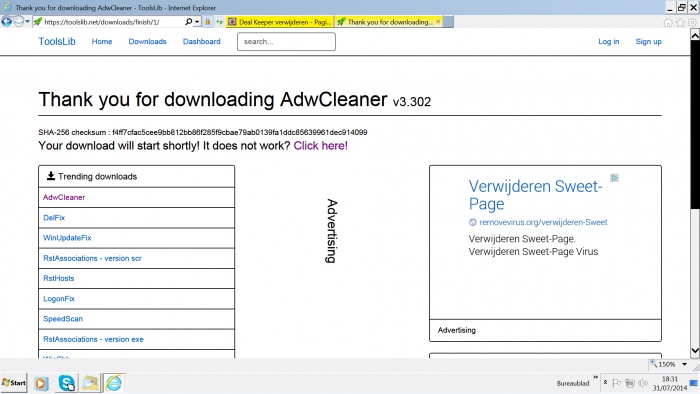This screenshot has width=700, height=394.
Task: Click the AdChoices icon on the ad
Action: 614,178
